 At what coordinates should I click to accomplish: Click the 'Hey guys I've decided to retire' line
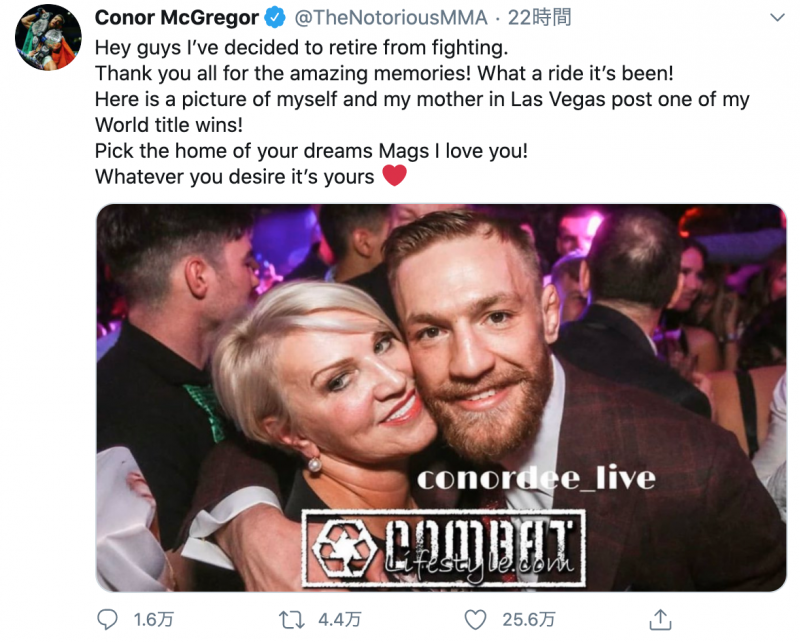click(x=302, y=47)
